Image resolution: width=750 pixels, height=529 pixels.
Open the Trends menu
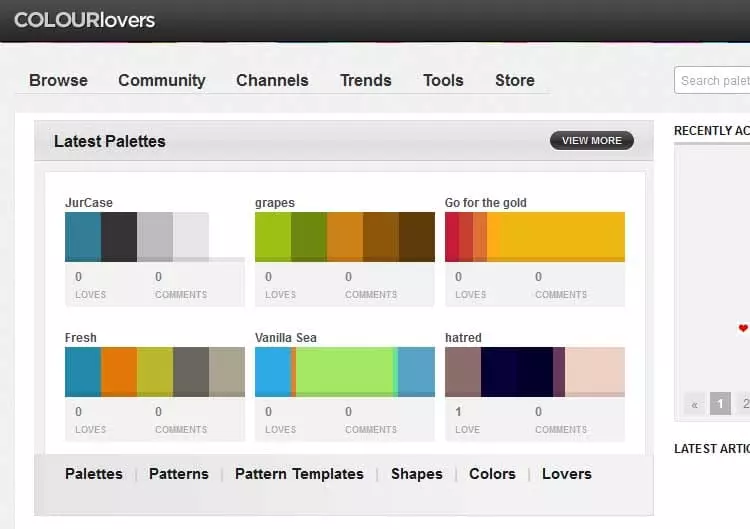point(365,80)
